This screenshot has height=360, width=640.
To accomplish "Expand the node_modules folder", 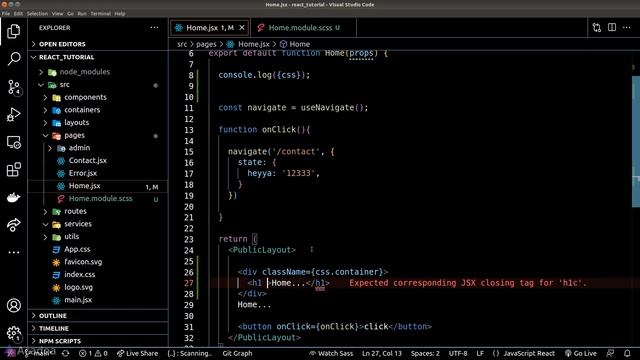I will 98,72.
